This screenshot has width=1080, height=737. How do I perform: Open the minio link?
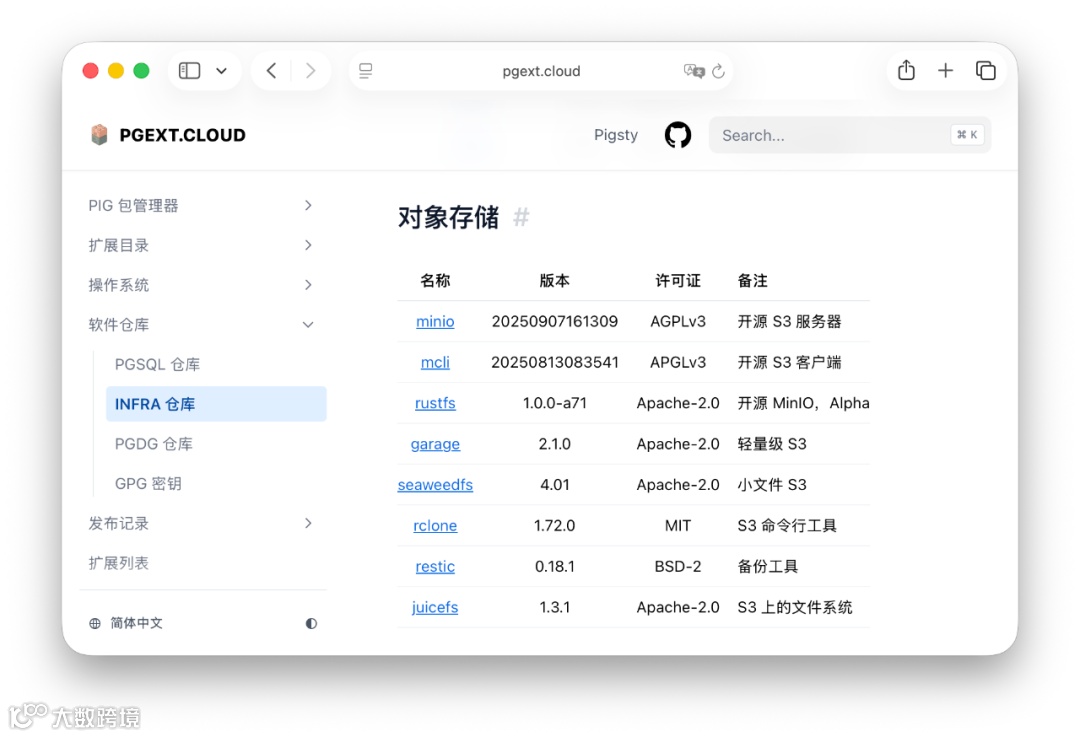435,322
